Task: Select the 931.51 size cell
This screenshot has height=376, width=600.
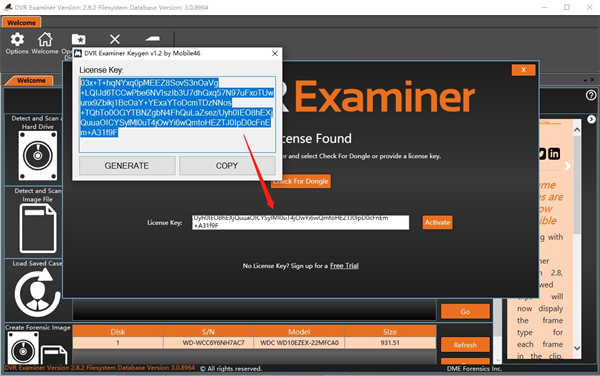Action: tap(390, 343)
